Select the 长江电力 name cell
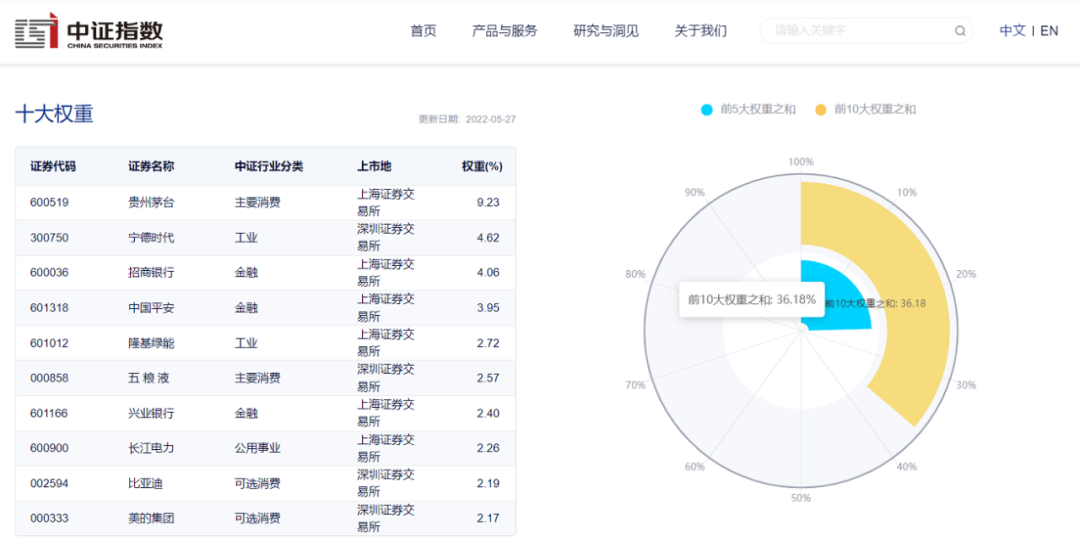Viewport: 1080px width, 553px height. [151, 448]
